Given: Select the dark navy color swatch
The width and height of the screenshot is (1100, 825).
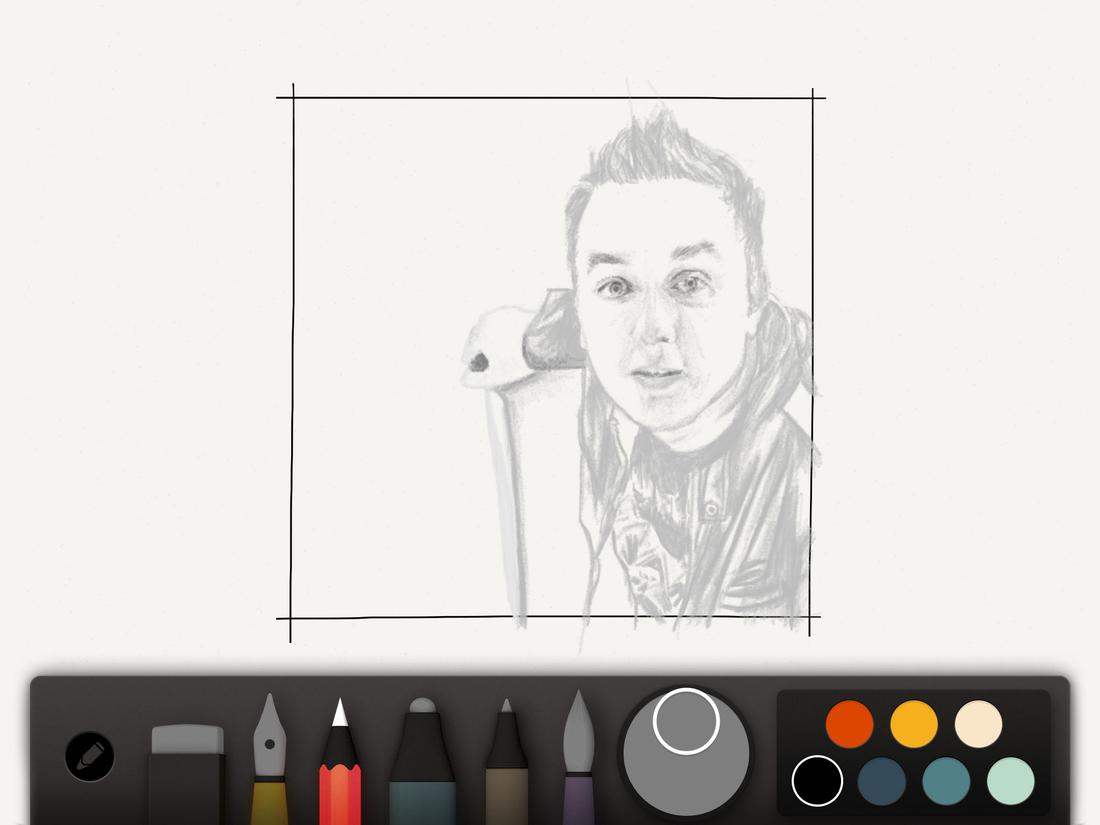Looking at the screenshot, I should click(881, 782).
